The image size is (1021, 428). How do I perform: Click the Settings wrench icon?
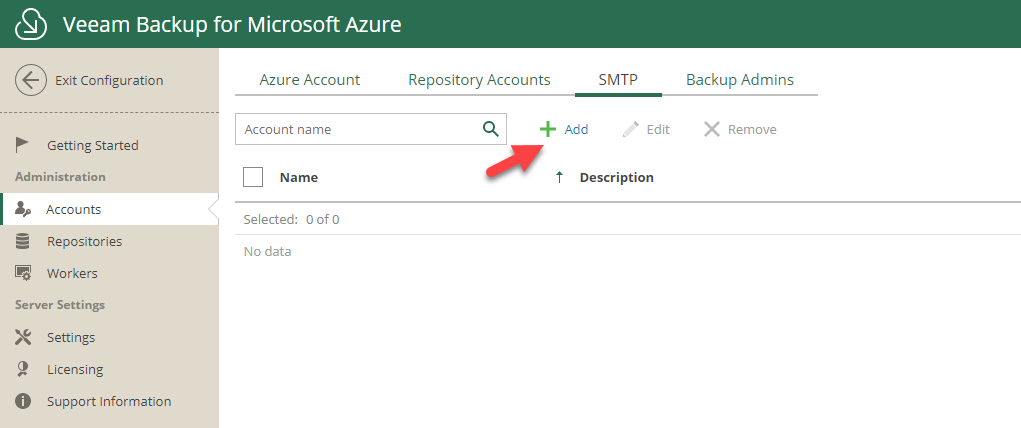click(24, 337)
